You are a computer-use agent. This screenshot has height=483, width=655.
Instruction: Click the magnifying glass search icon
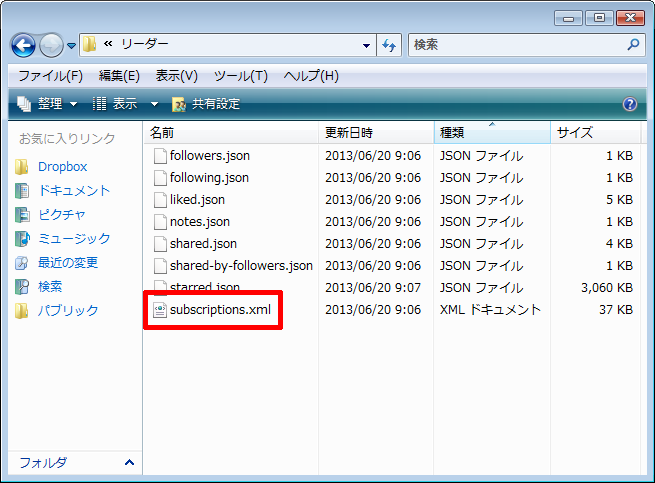(x=633, y=44)
